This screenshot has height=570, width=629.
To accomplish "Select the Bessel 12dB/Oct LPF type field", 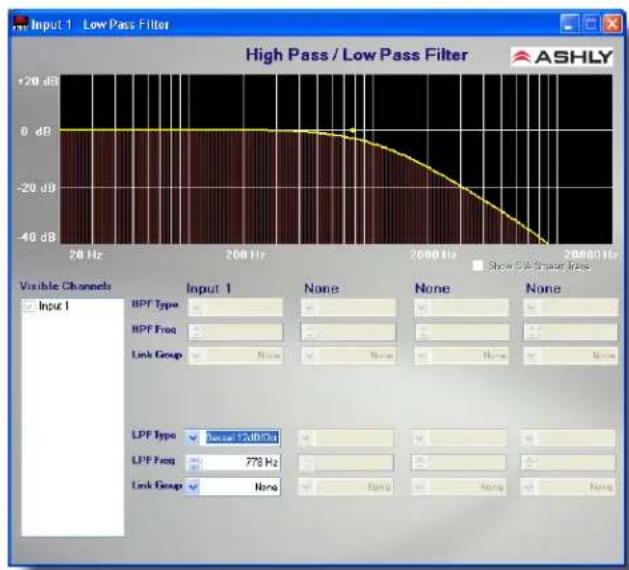I will pos(242,438).
